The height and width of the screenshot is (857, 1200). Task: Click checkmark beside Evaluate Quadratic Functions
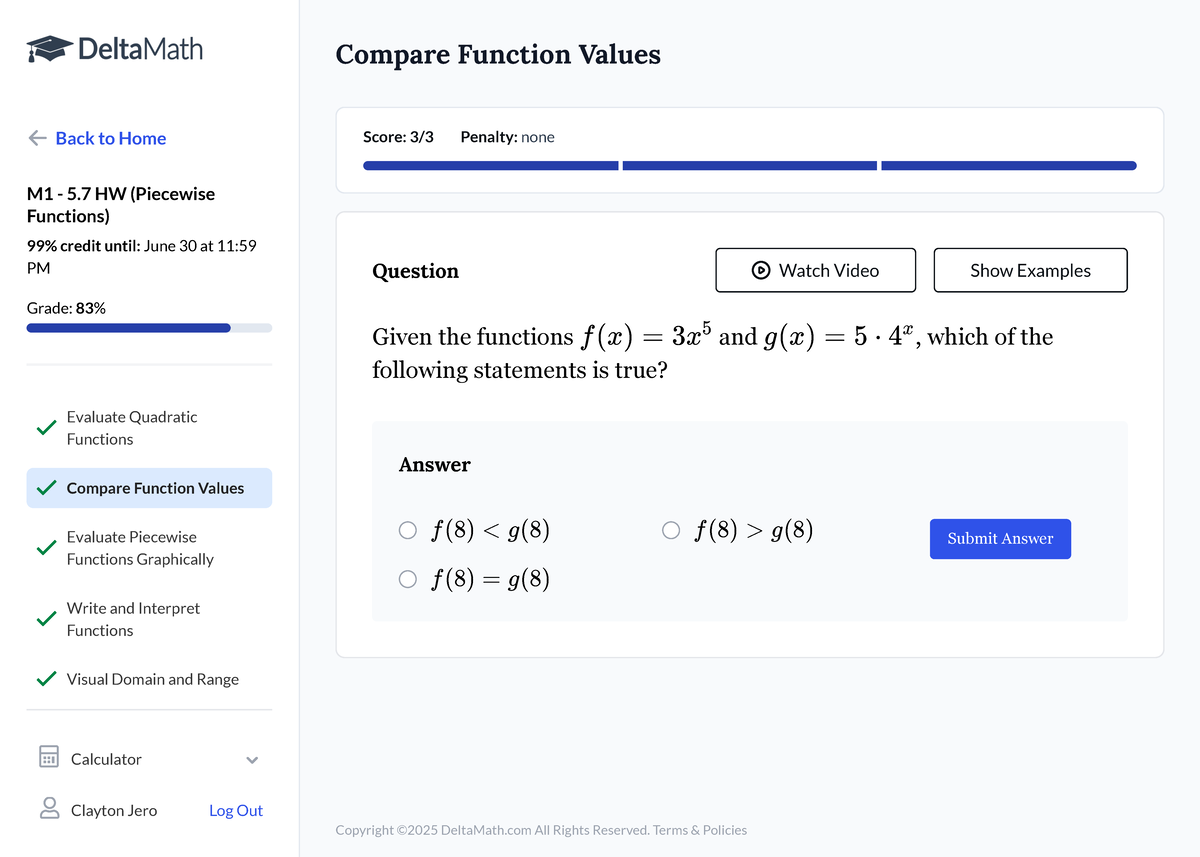45,428
